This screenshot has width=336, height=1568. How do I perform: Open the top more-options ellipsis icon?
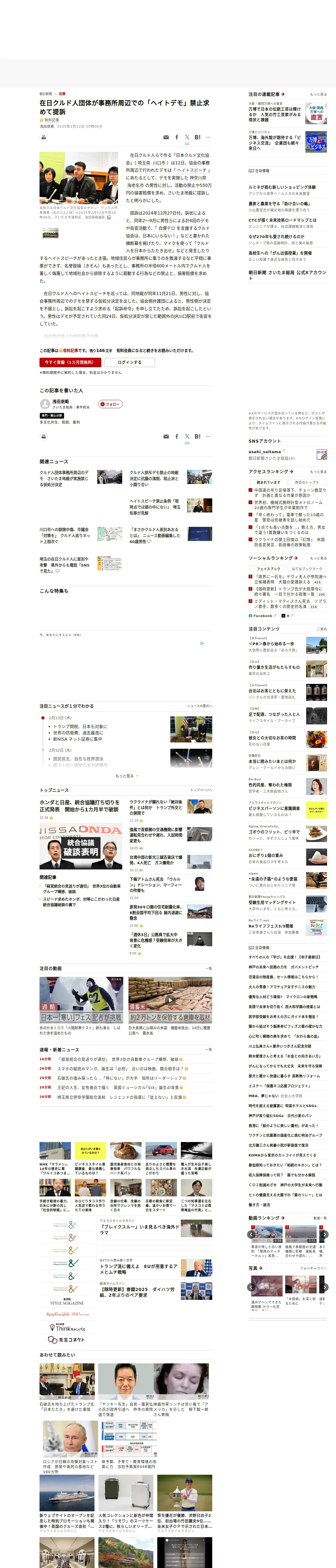click(208, 137)
